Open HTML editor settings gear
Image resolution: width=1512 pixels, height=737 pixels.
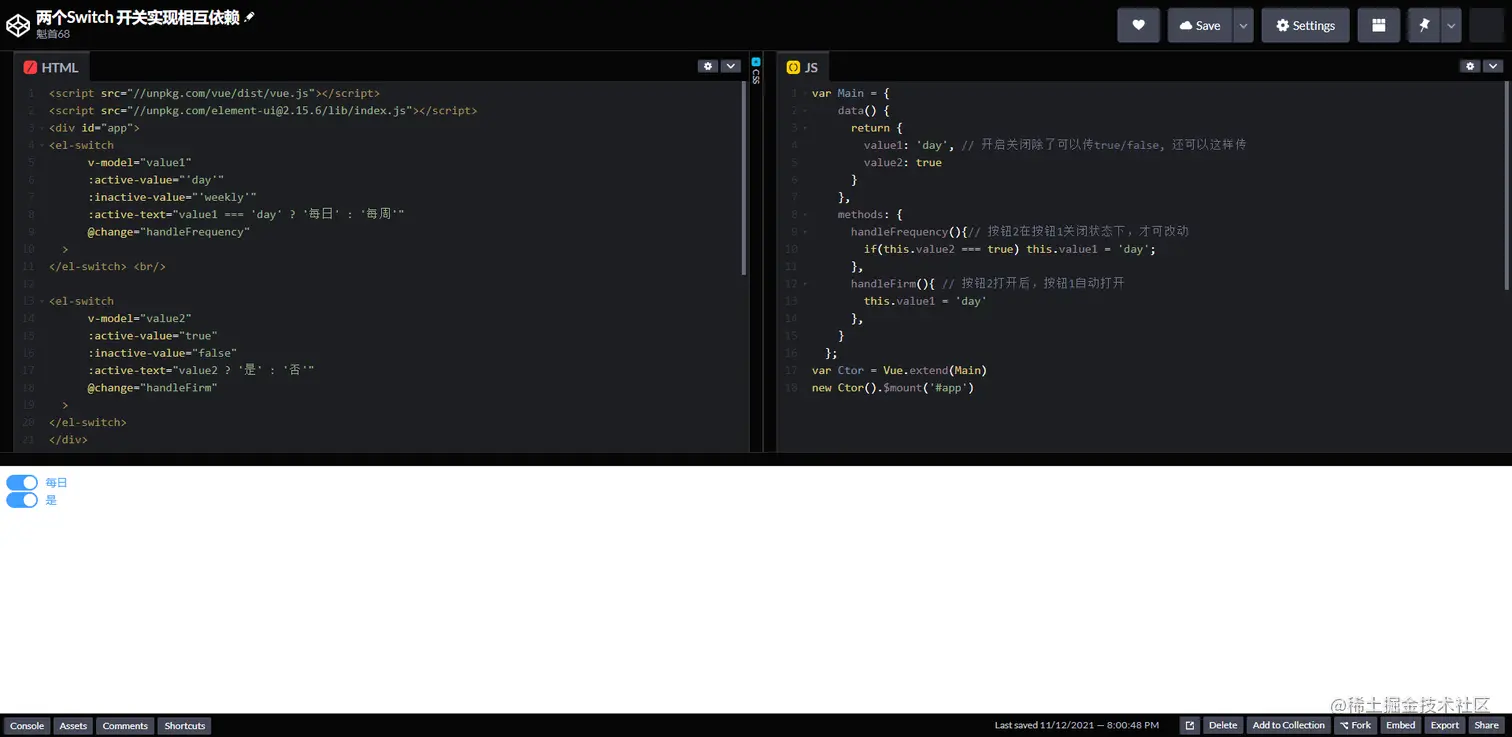pyautogui.click(x=708, y=66)
